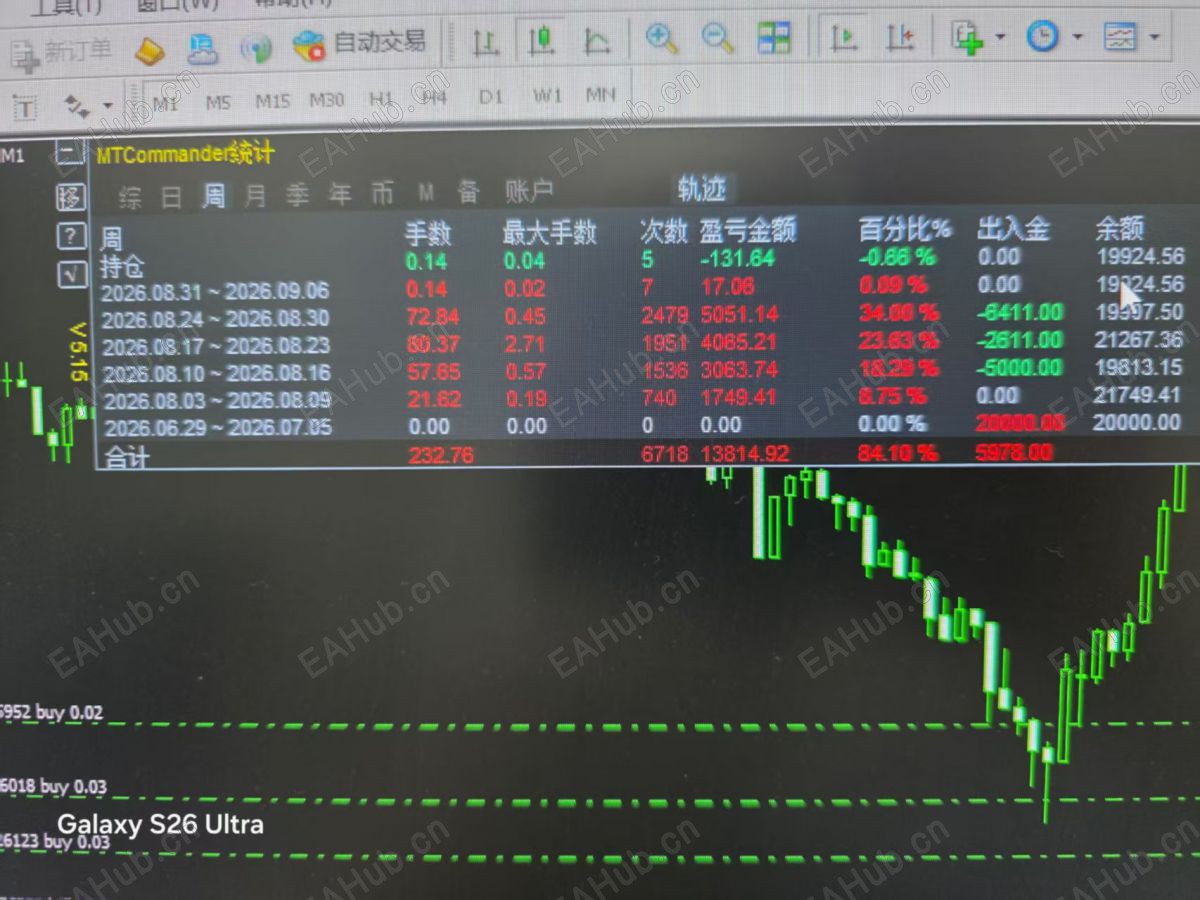Select the MN timeframe
Image resolution: width=1200 pixels, height=900 pixels.
600,96
